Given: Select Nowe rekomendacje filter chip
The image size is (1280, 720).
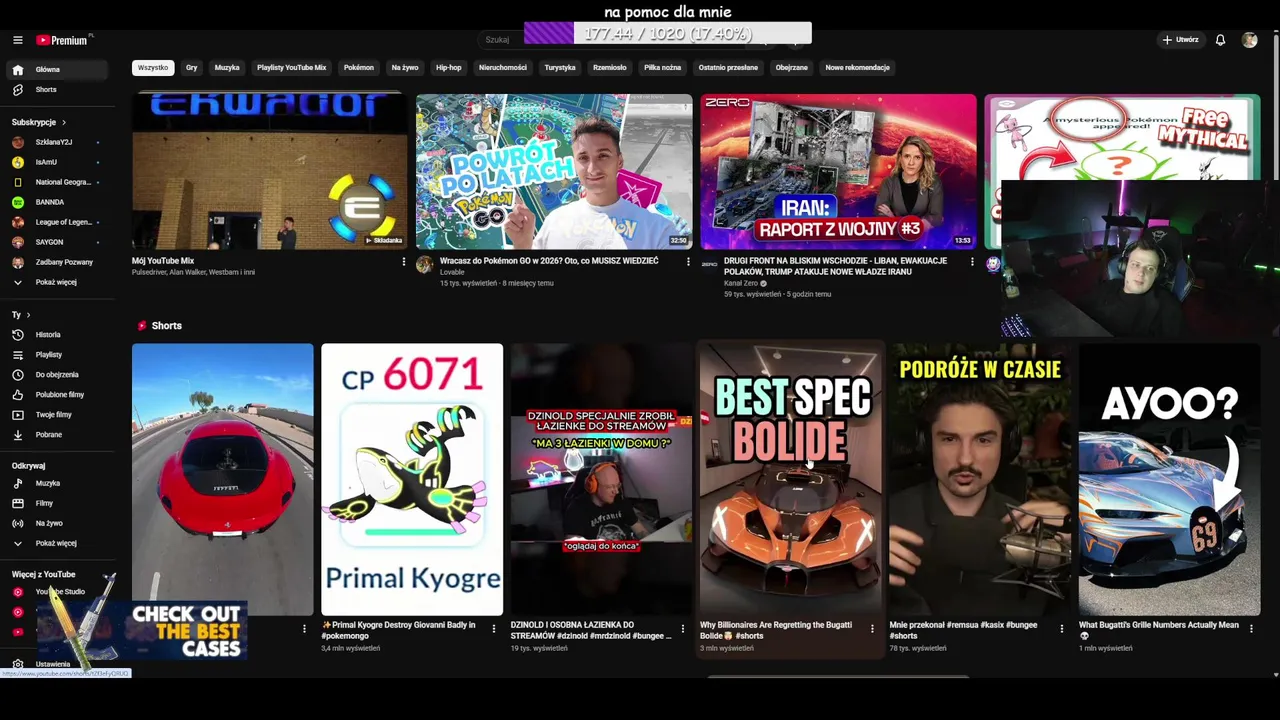Looking at the screenshot, I should click(858, 68).
